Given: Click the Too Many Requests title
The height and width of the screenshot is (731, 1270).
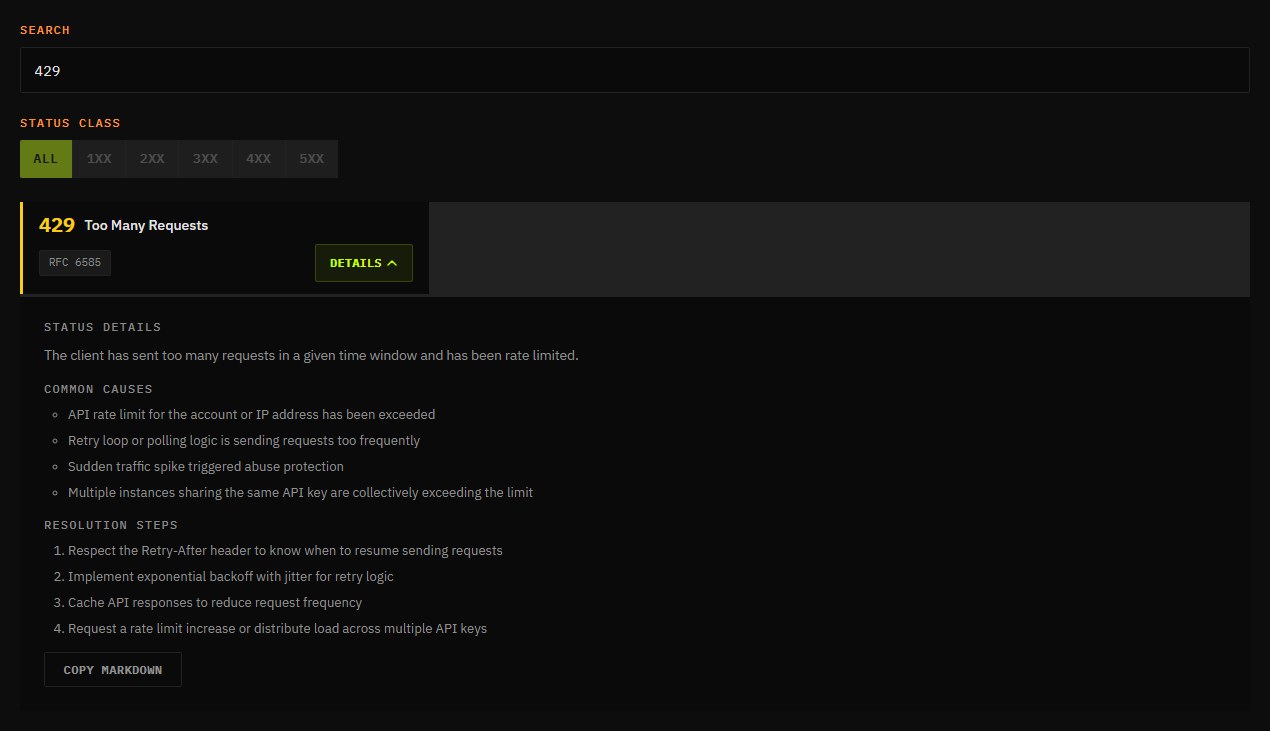Looking at the screenshot, I should pyautogui.click(x=146, y=226).
